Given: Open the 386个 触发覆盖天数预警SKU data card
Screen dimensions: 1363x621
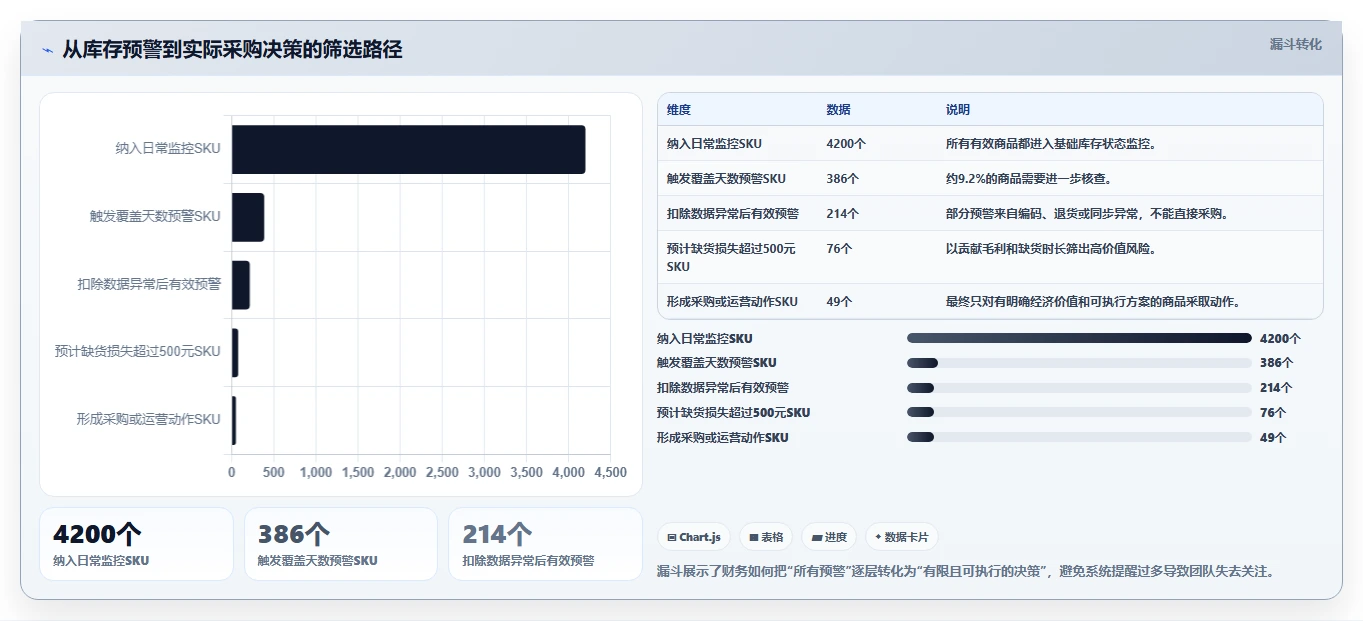Looking at the screenshot, I should 341,544.
